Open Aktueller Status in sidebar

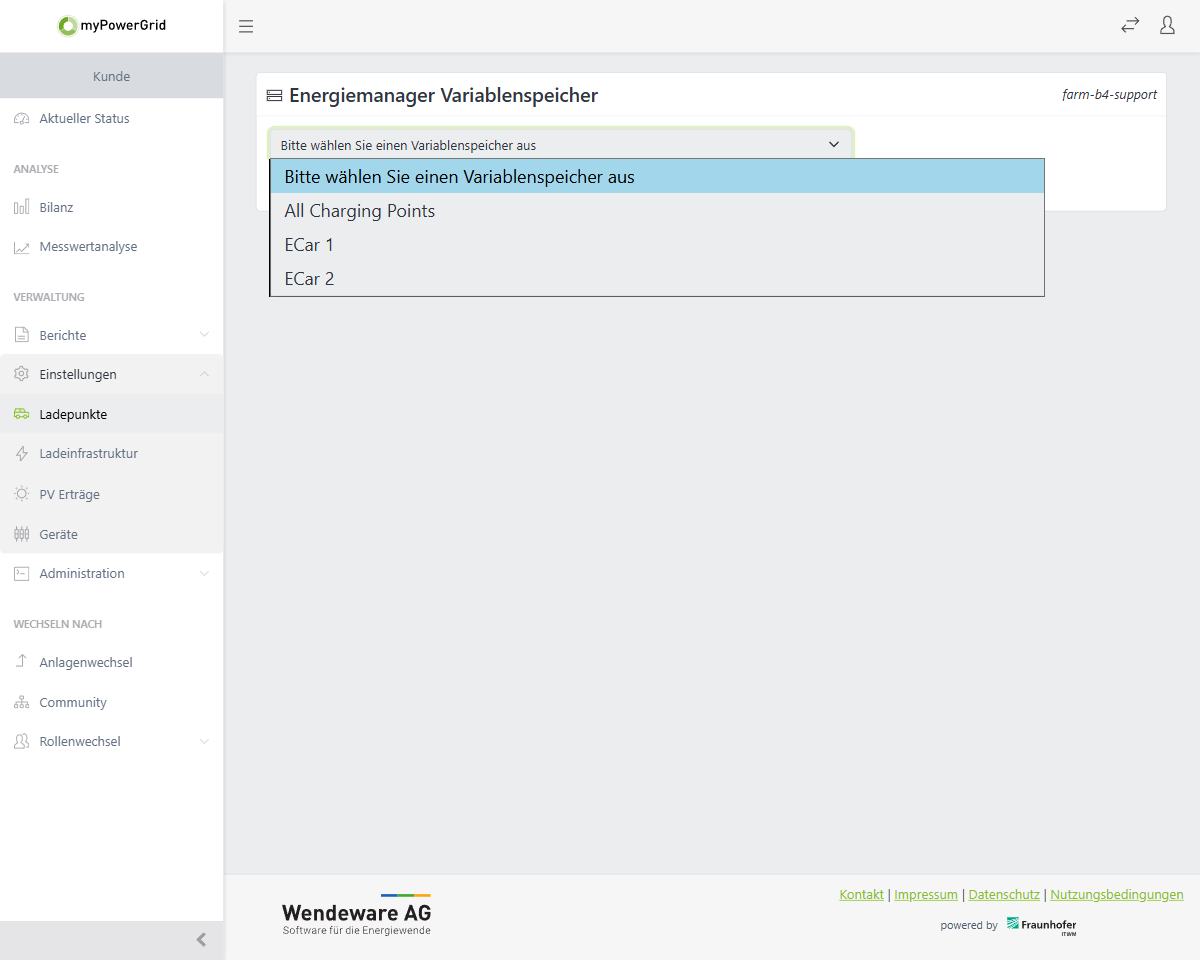(84, 119)
